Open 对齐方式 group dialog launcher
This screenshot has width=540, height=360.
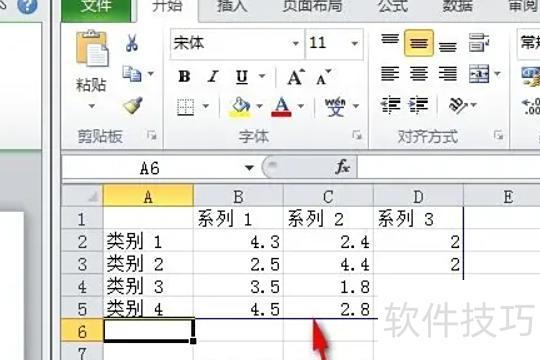(x=498, y=135)
